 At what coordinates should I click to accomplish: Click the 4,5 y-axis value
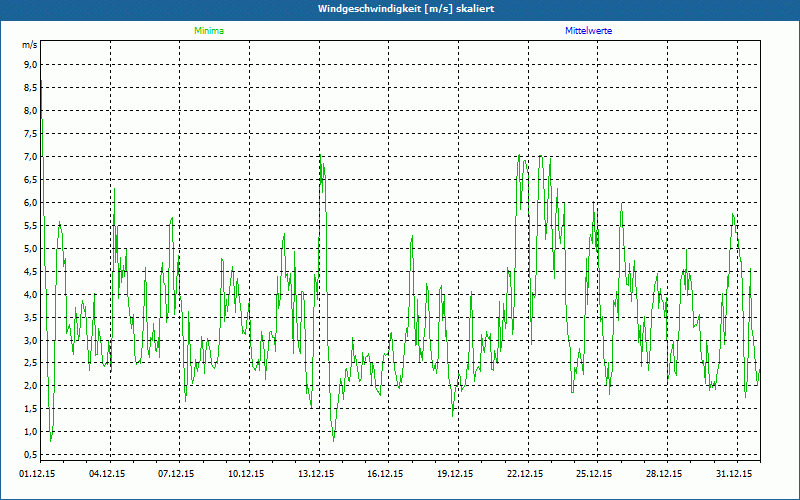(31, 272)
